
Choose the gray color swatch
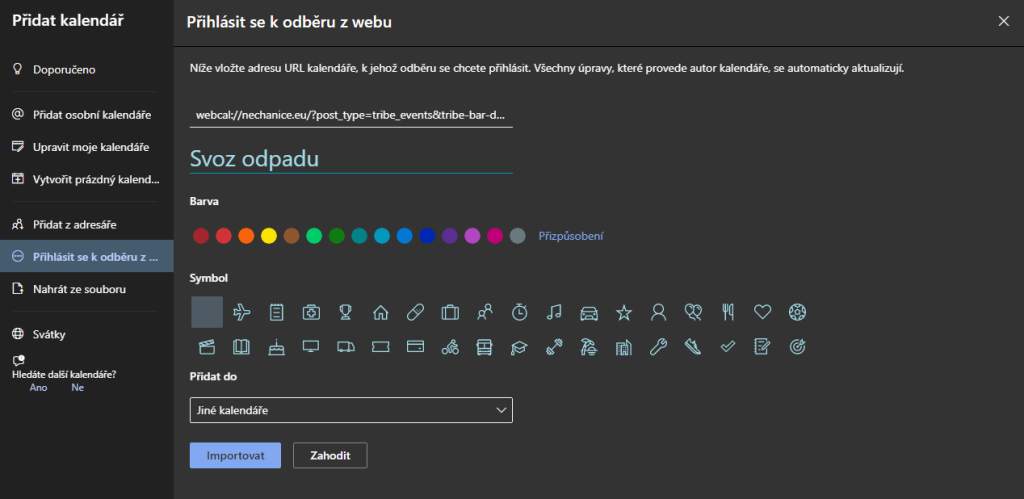click(517, 236)
